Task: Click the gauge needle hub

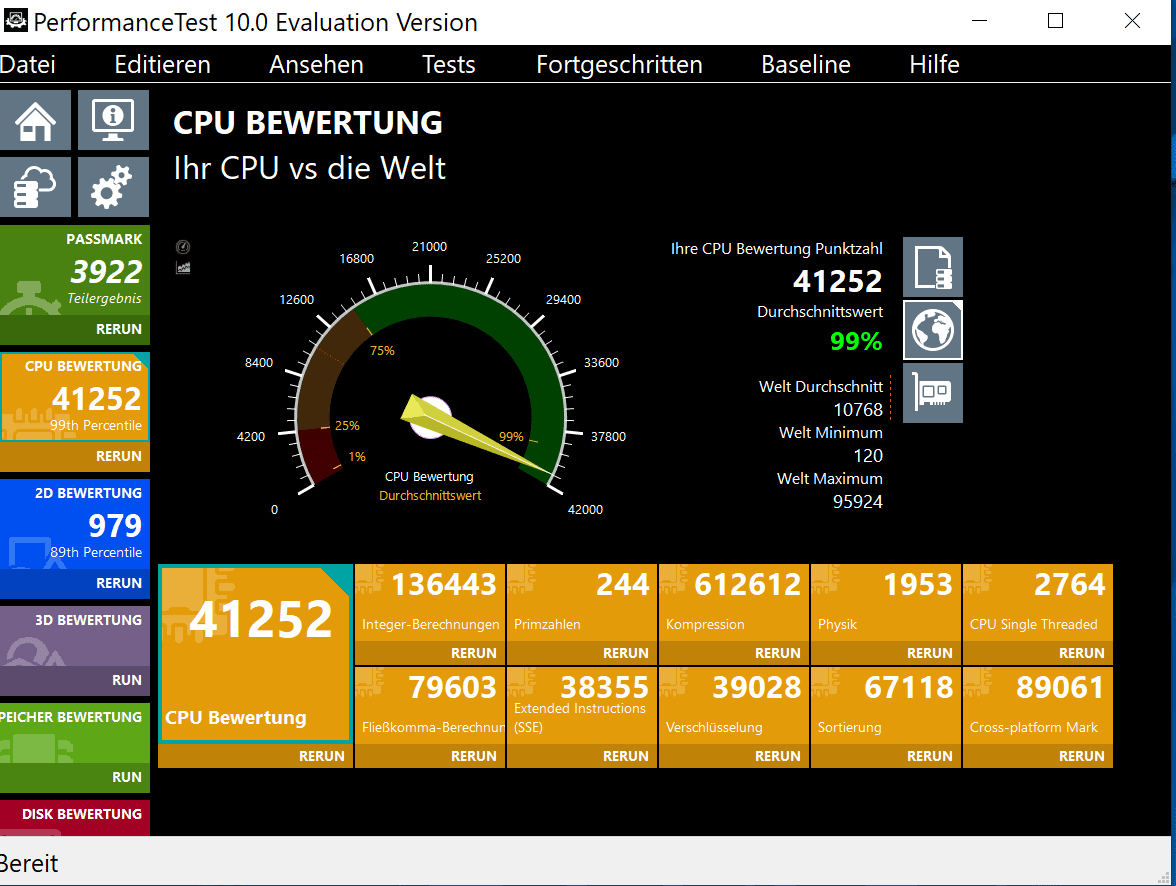Action: click(430, 417)
